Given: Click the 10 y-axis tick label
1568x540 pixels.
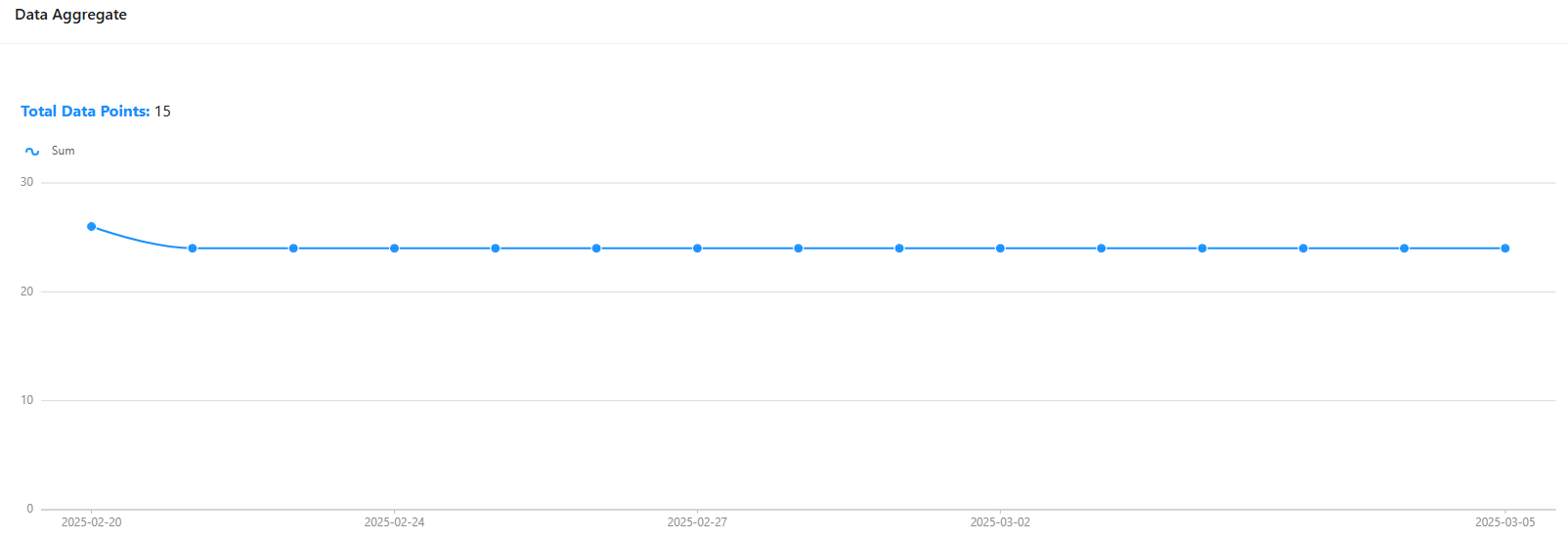Looking at the screenshot, I should pos(26,400).
